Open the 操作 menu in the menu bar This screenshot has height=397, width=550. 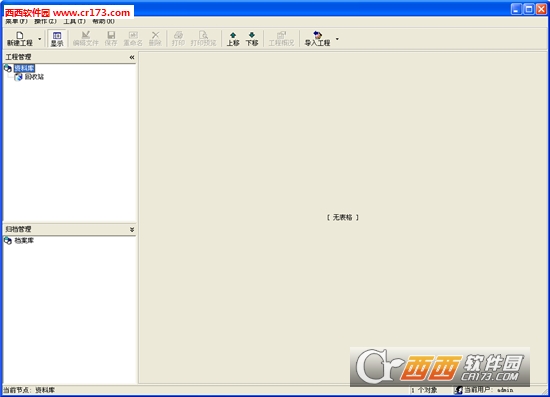click(x=45, y=22)
